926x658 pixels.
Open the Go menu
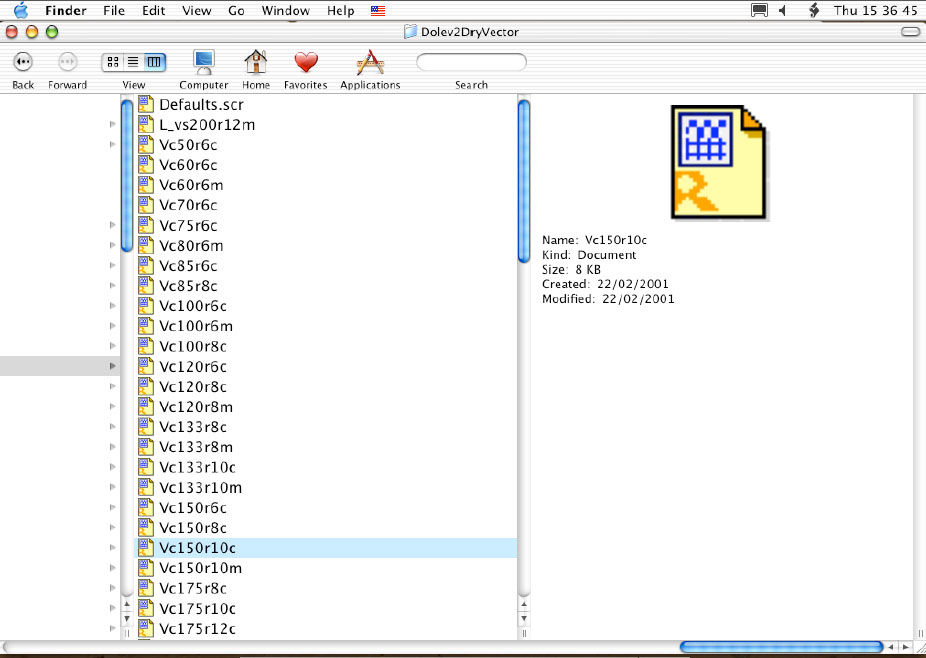coord(236,11)
